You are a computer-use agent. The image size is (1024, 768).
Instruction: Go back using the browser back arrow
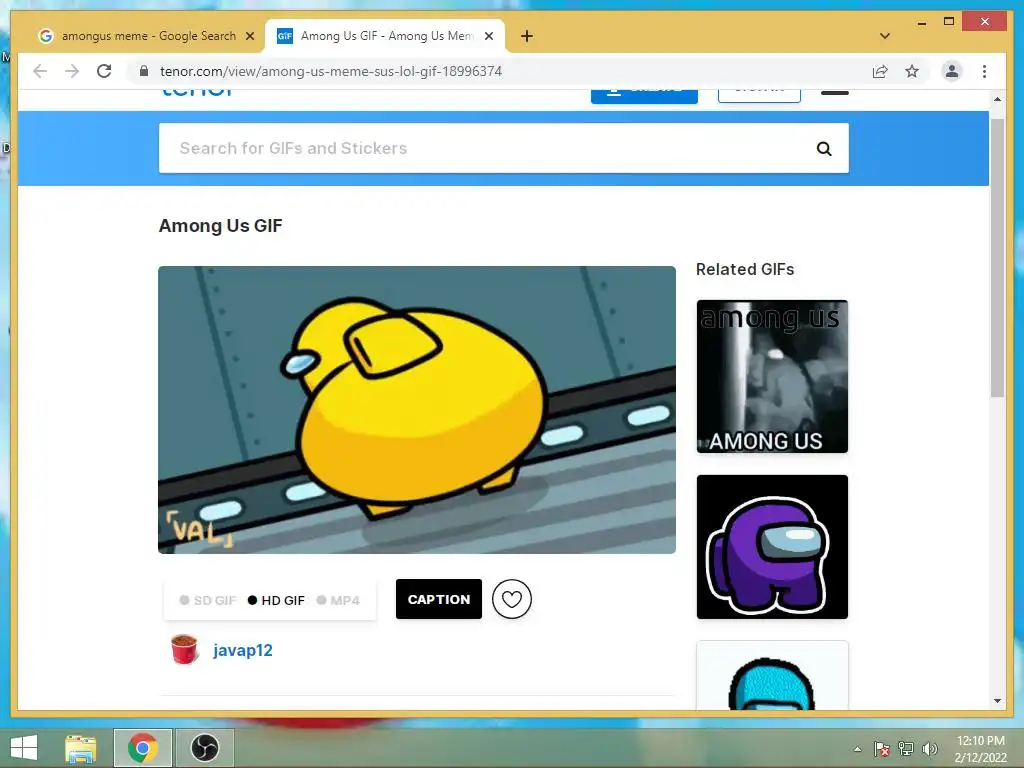40,71
